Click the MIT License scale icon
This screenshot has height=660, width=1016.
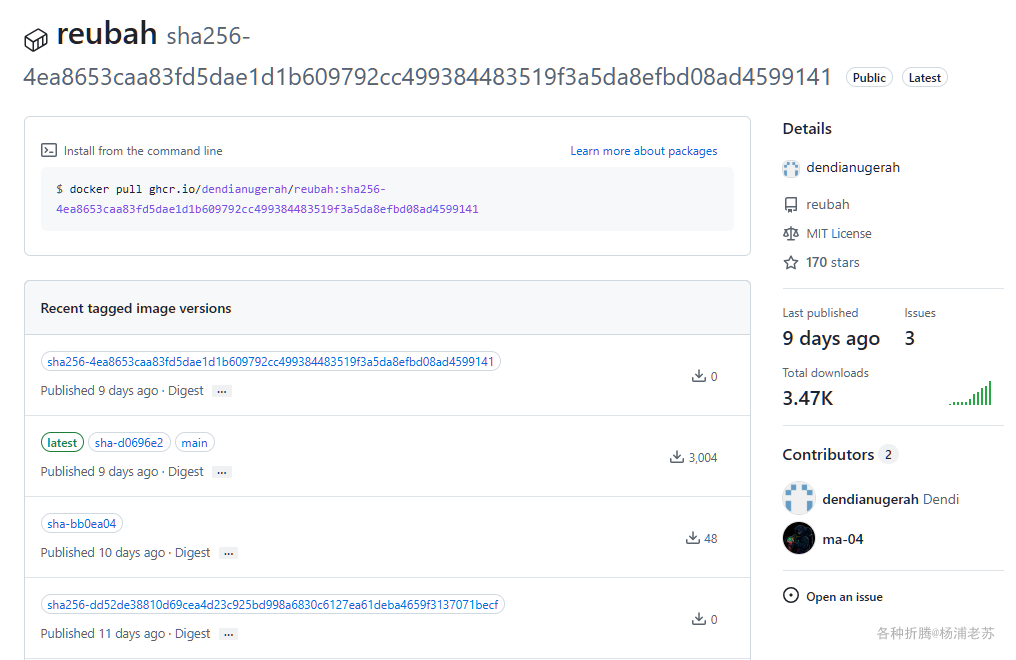(791, 234)
